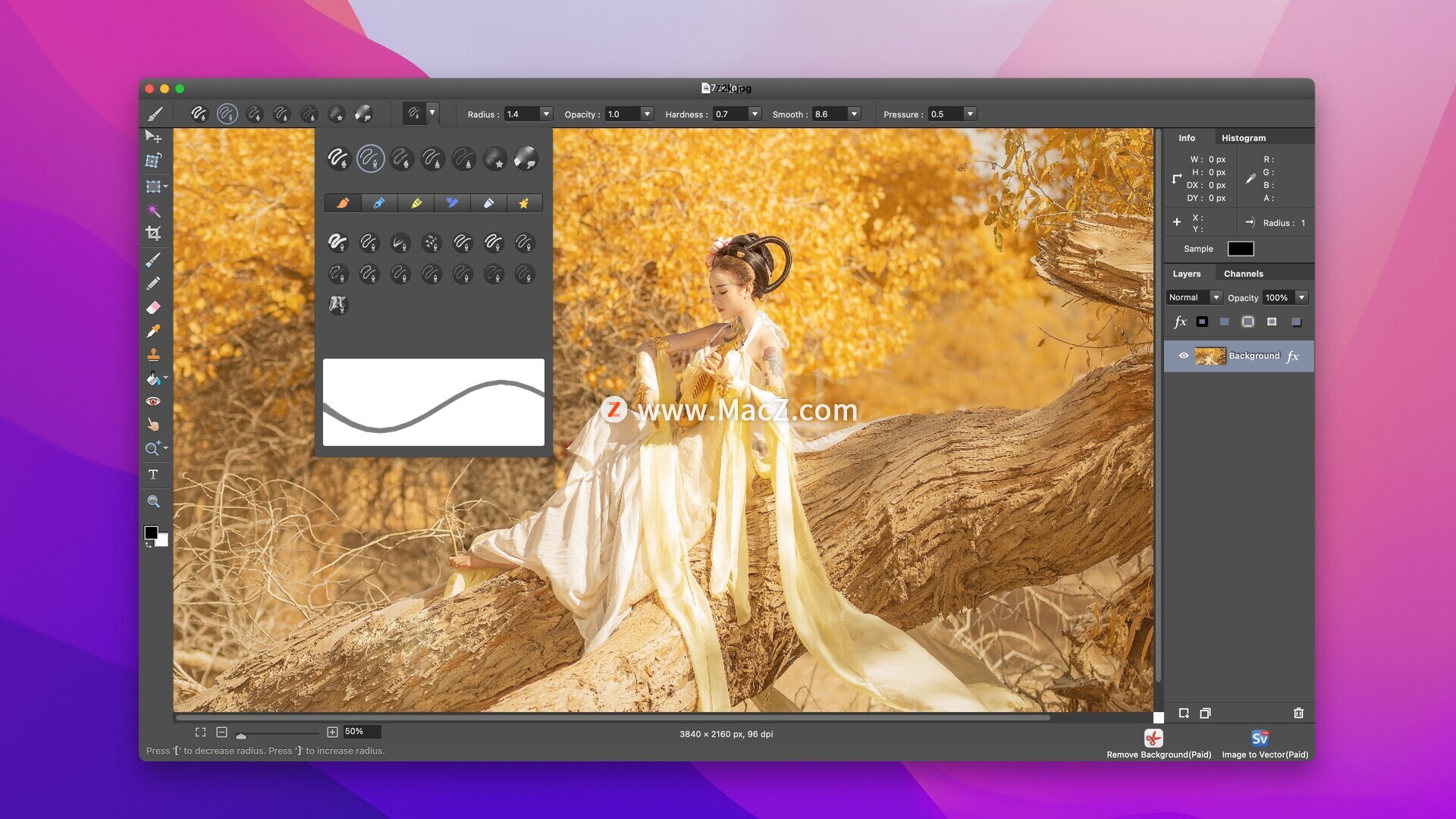Click the zoom out minus button
Image resolution: width=1456 pixels, height=819 pixels.
(221, 732)
